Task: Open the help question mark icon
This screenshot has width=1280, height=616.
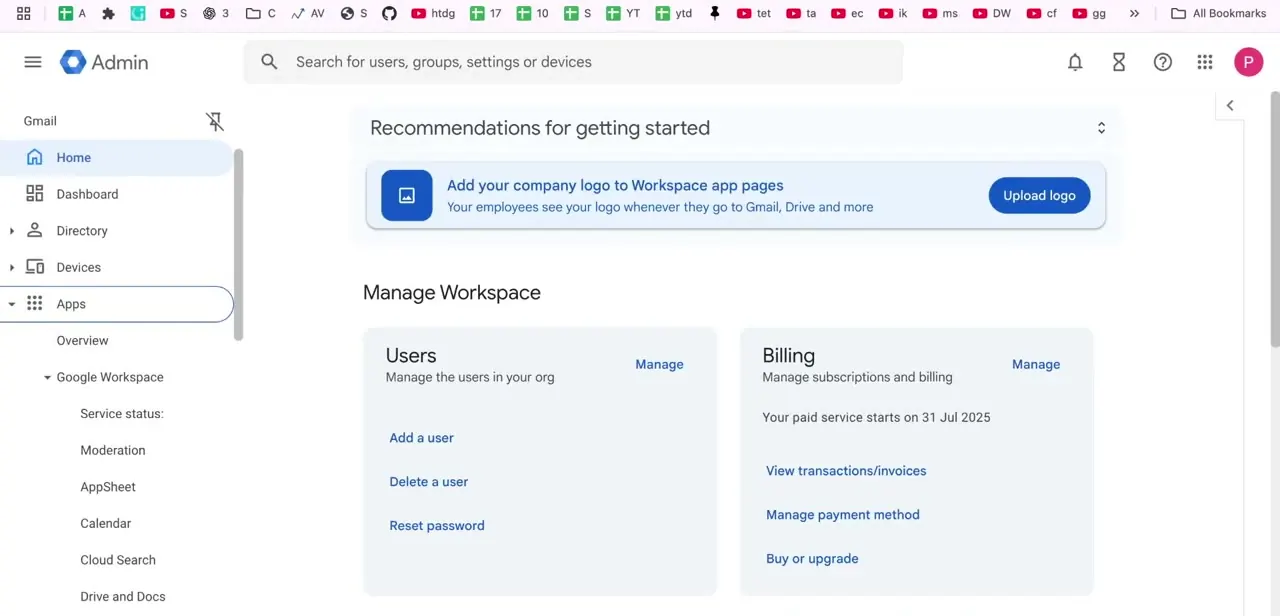Action: click(1162, 62)
